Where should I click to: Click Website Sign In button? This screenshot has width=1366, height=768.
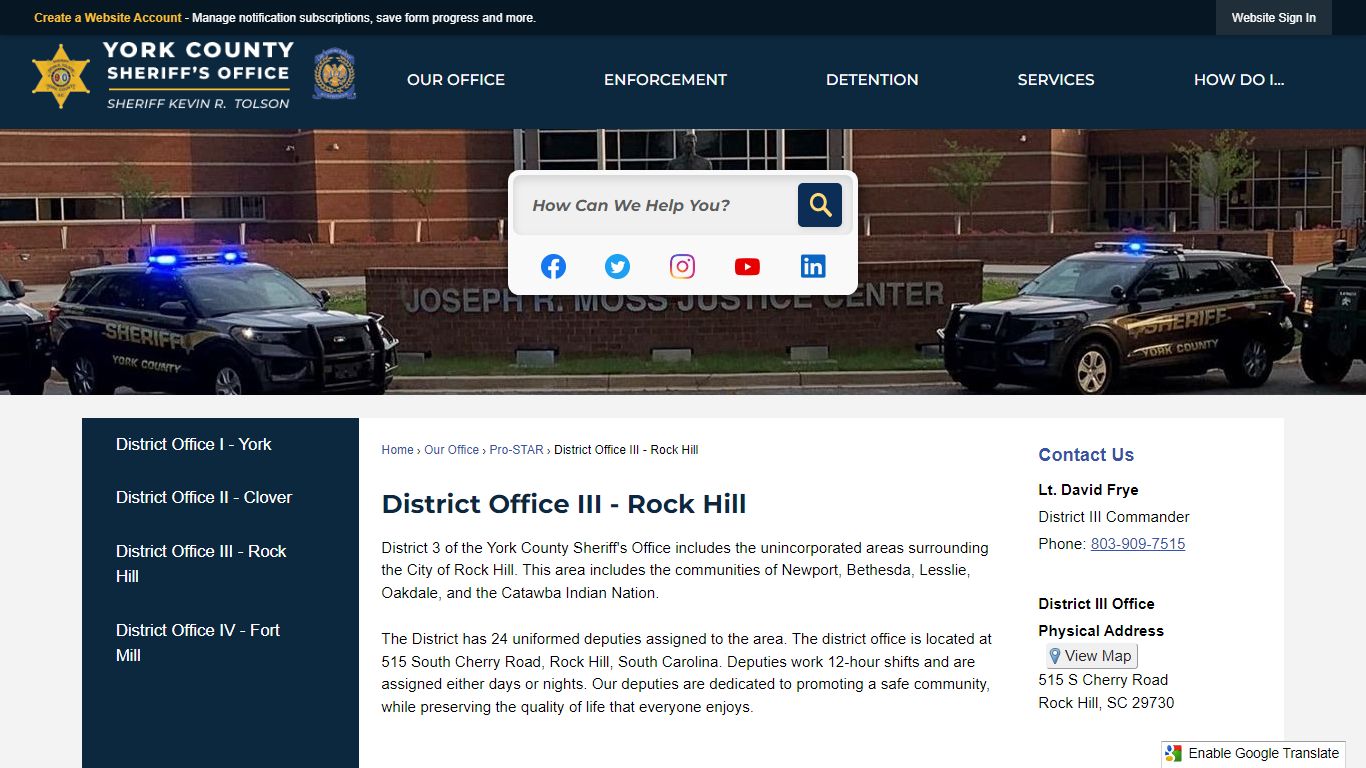[1274, 18]
